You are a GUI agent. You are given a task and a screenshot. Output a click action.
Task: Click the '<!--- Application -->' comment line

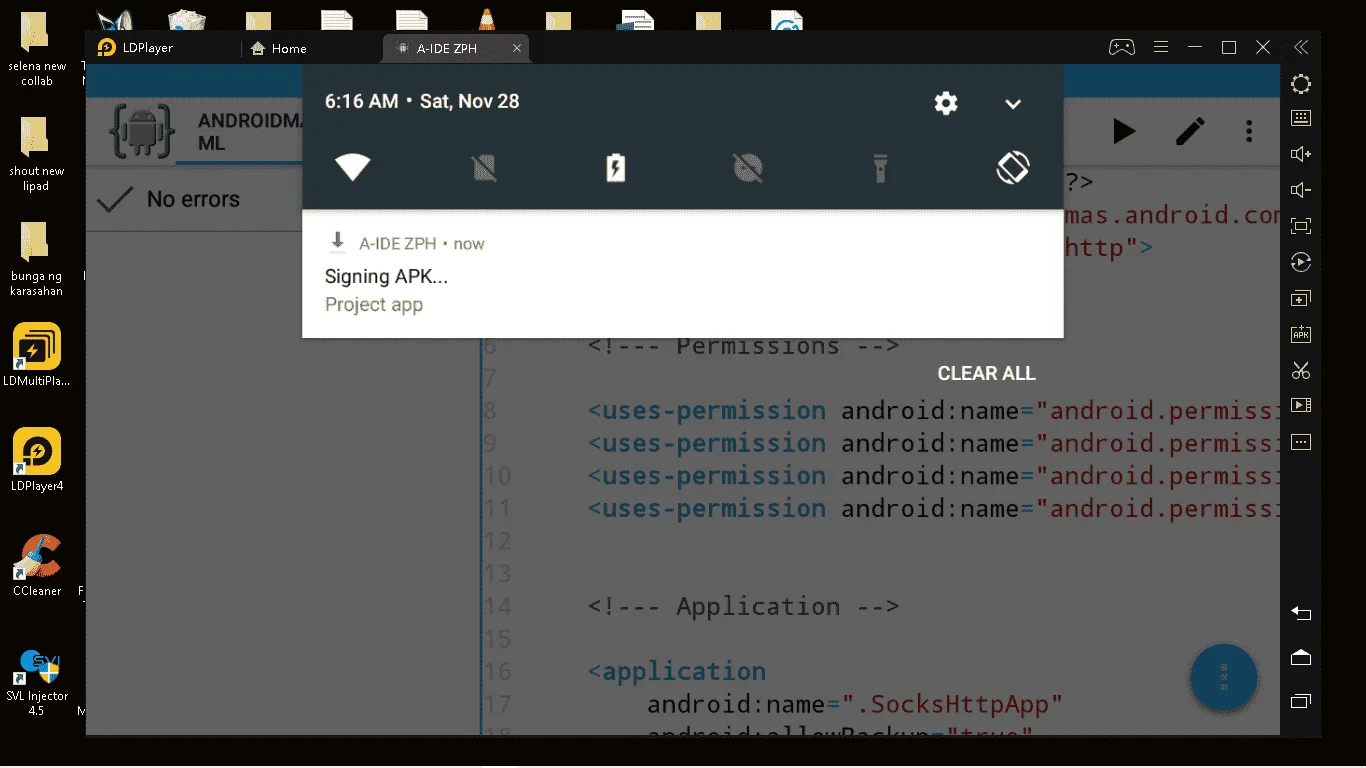(x=743, y=606)
